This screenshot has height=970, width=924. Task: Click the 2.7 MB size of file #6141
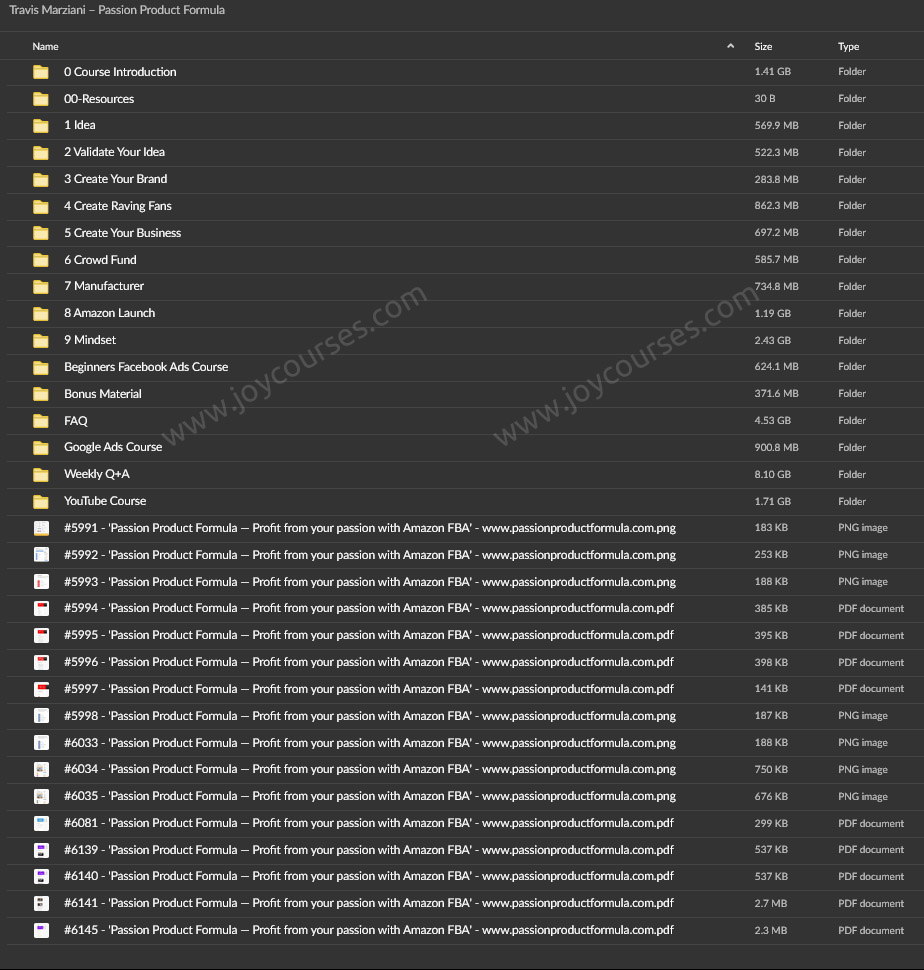tap(771, 904)
